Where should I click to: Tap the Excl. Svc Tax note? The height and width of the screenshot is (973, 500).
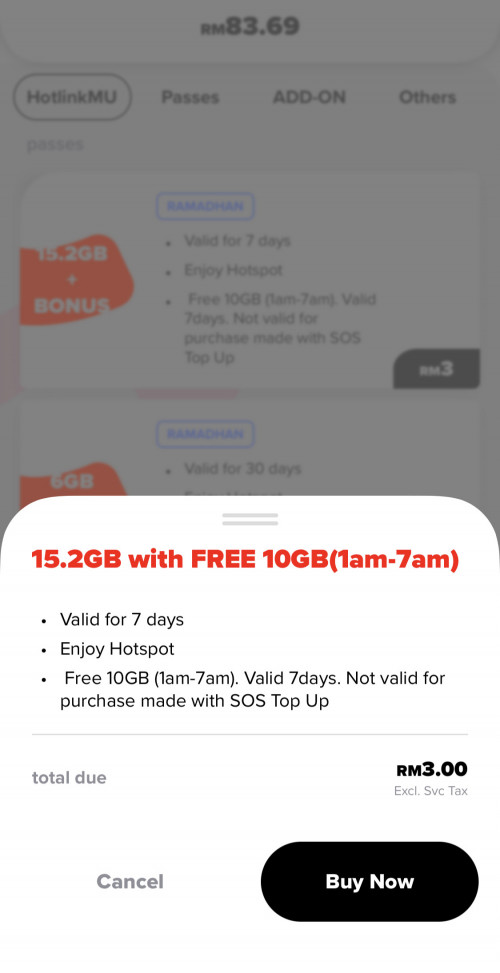pos(431,791)
